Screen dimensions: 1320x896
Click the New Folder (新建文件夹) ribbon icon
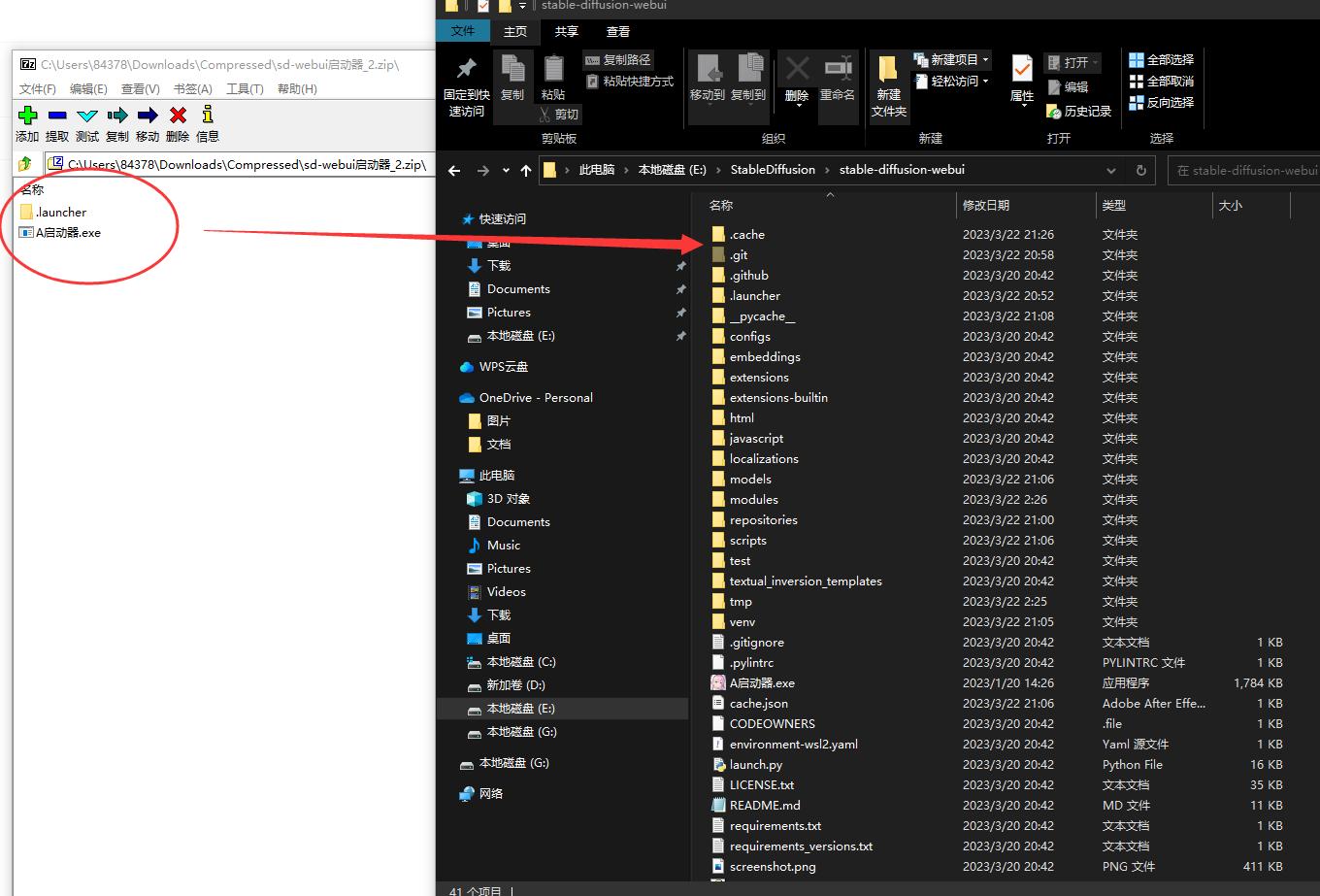tap(888, 84)
